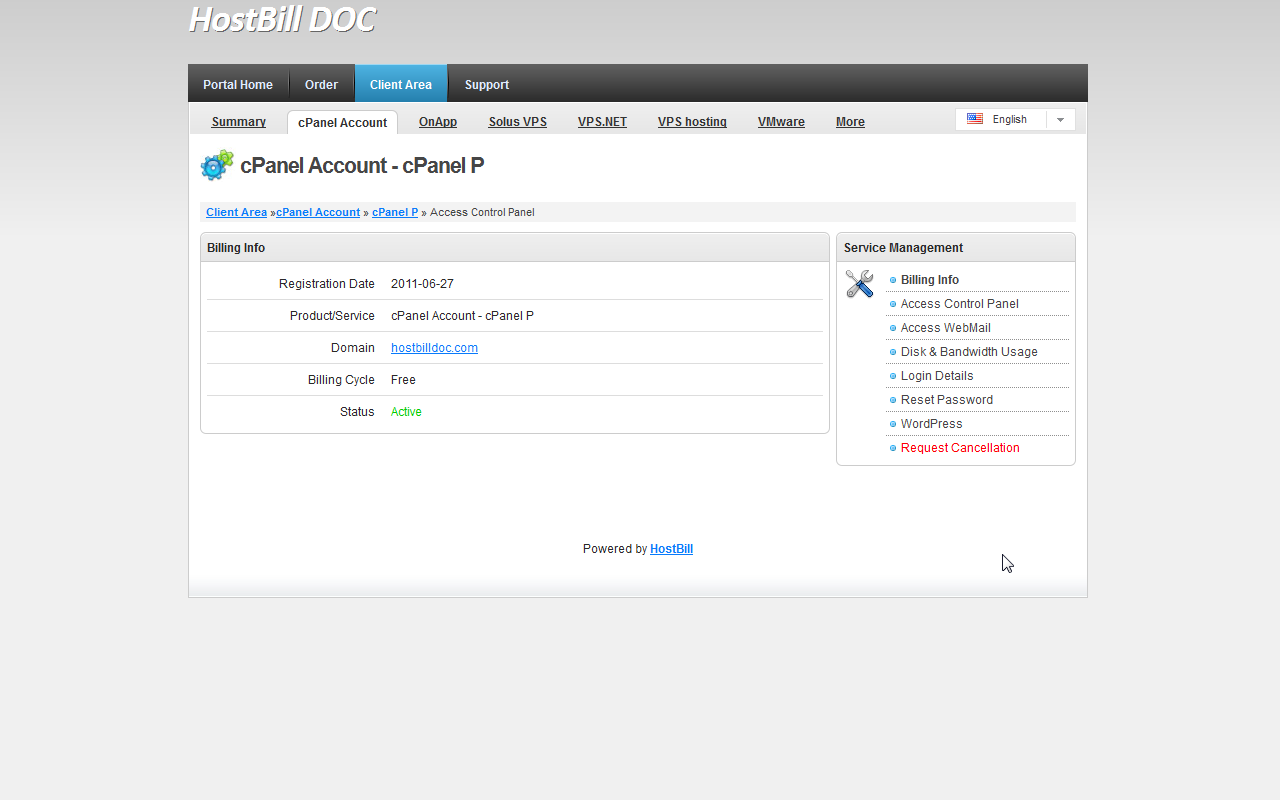Select Client Area in the navigation bar

[401, 85]
